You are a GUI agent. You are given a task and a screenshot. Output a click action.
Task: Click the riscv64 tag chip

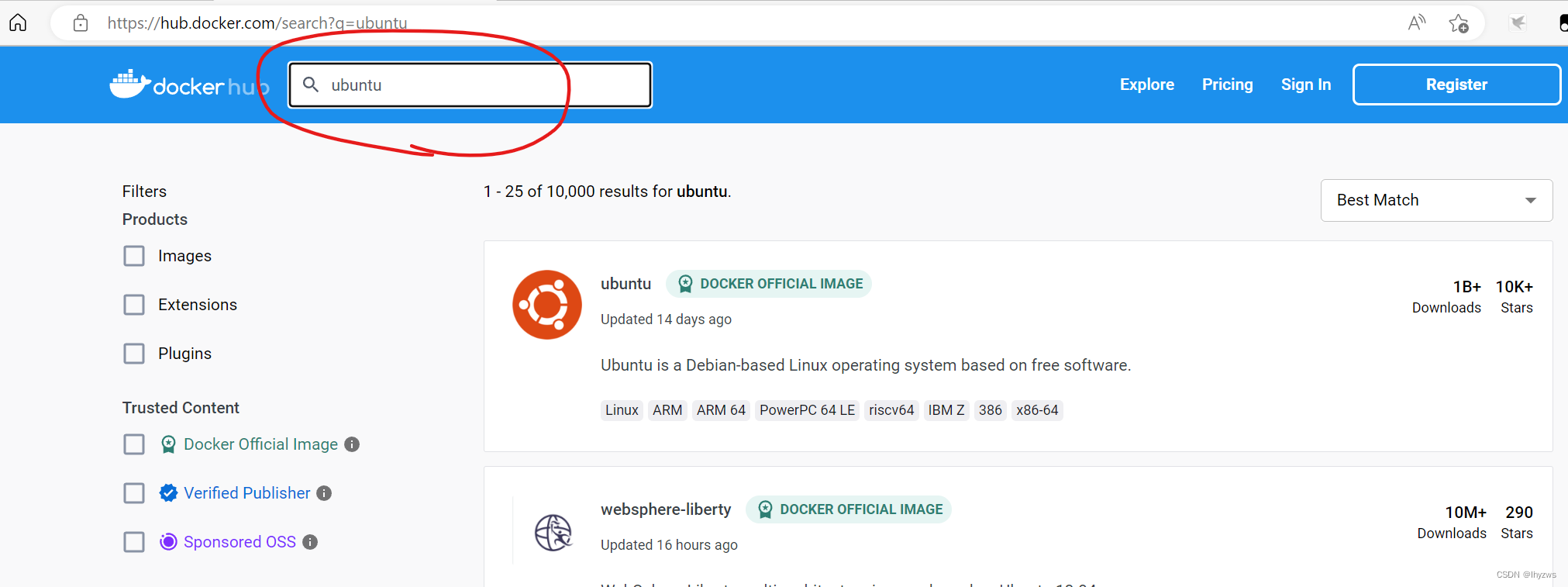891,410
